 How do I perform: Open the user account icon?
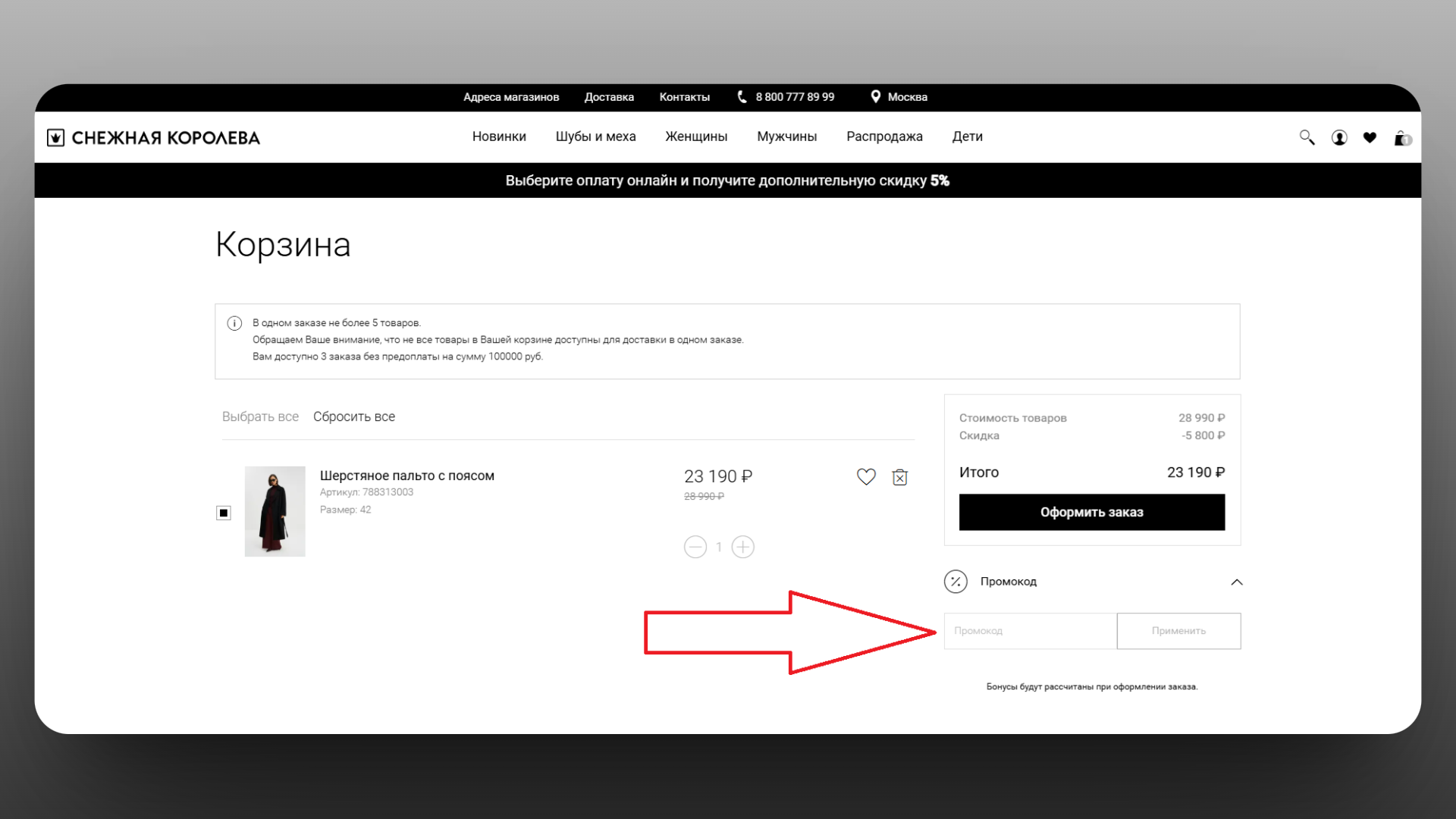pyautogui.click(x=1339, y=137)
